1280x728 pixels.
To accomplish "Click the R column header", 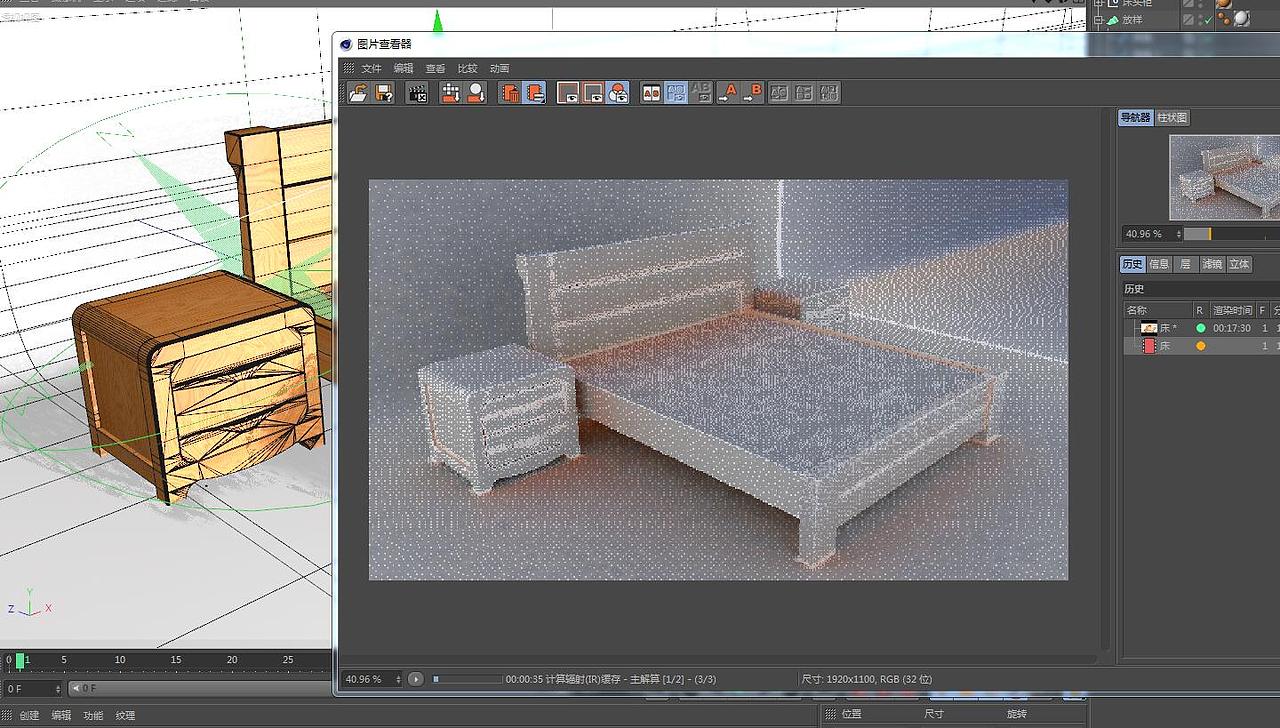I will pyautogui.click(x=1200, y=310).
